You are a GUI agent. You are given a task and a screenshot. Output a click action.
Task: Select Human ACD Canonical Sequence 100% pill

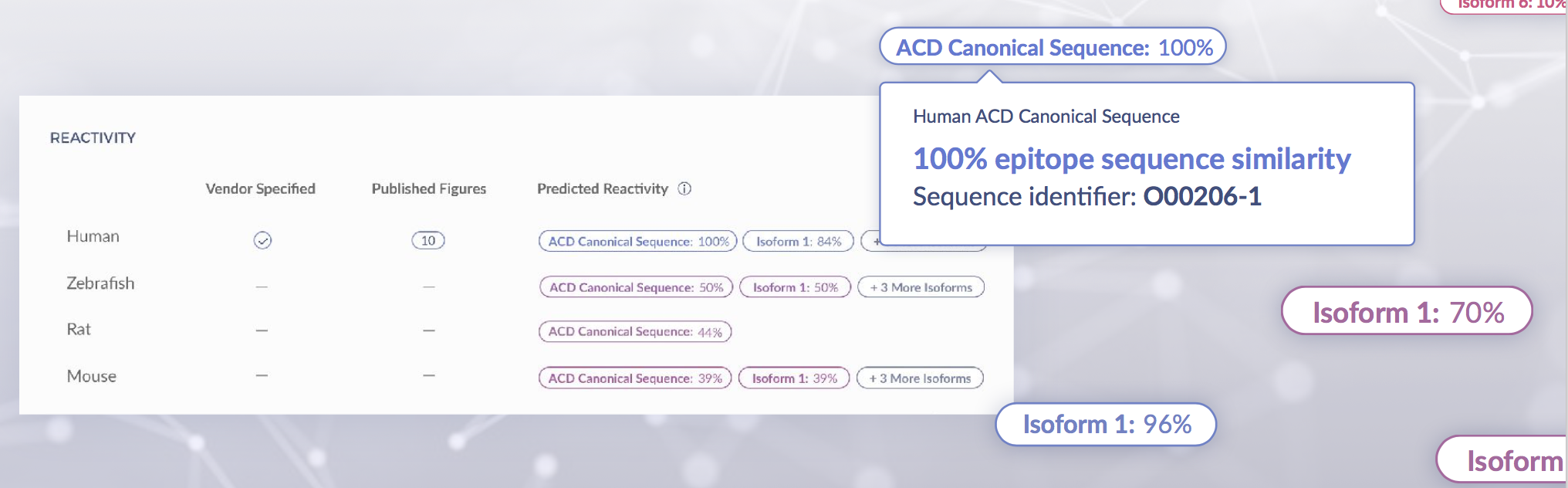638,242
